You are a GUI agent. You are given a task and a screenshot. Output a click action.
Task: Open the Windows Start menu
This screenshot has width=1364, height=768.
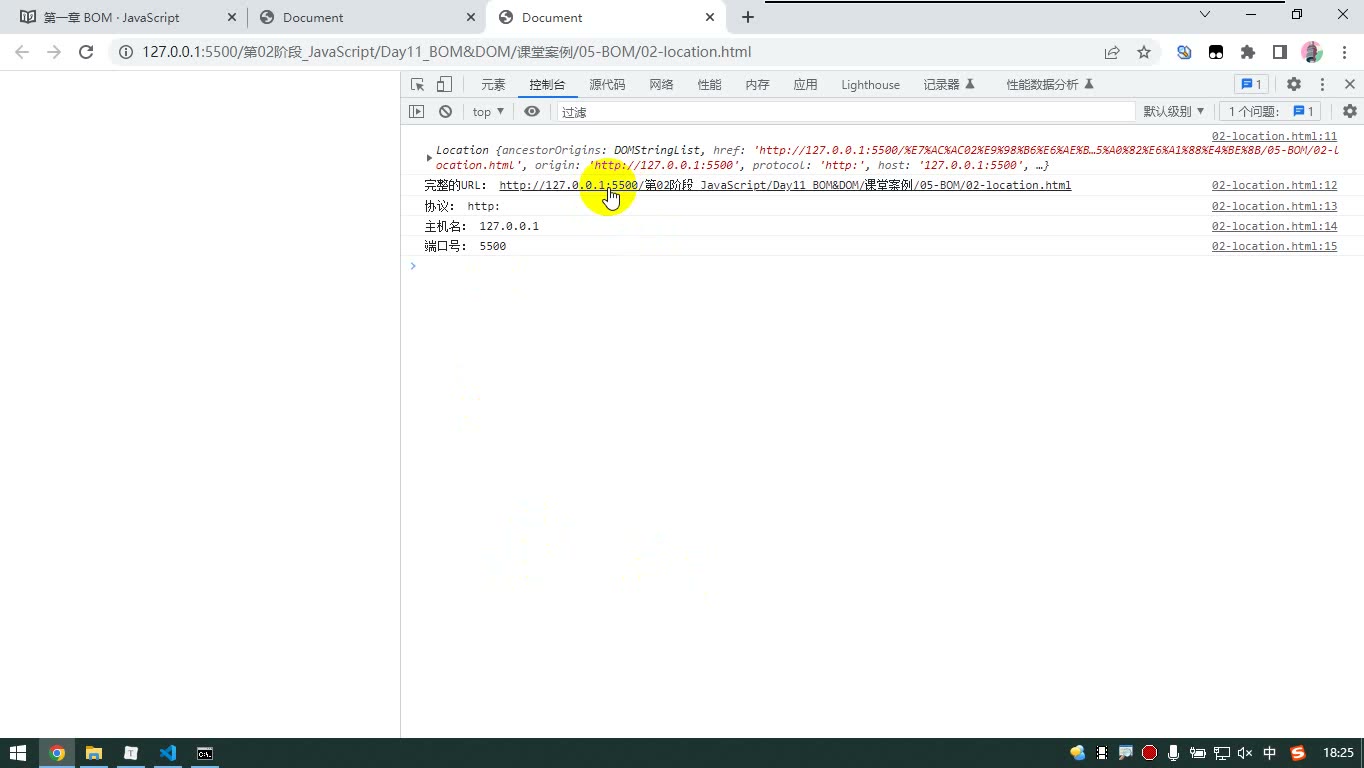pos(18,753)
